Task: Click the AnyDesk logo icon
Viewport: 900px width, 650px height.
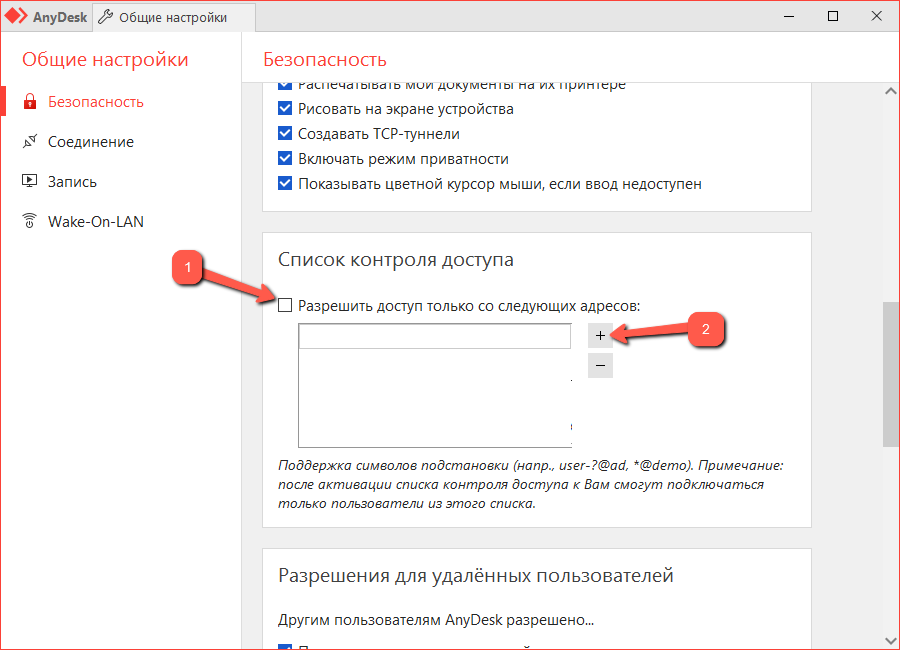Action: (15, 16)
